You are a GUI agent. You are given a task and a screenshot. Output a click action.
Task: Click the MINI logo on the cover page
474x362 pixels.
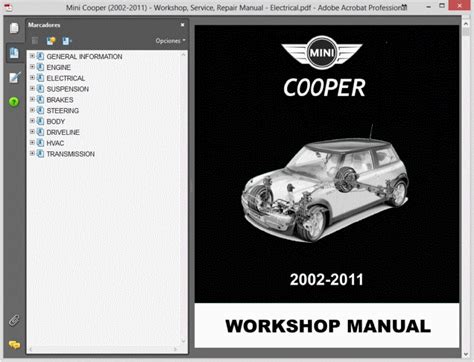322,52
